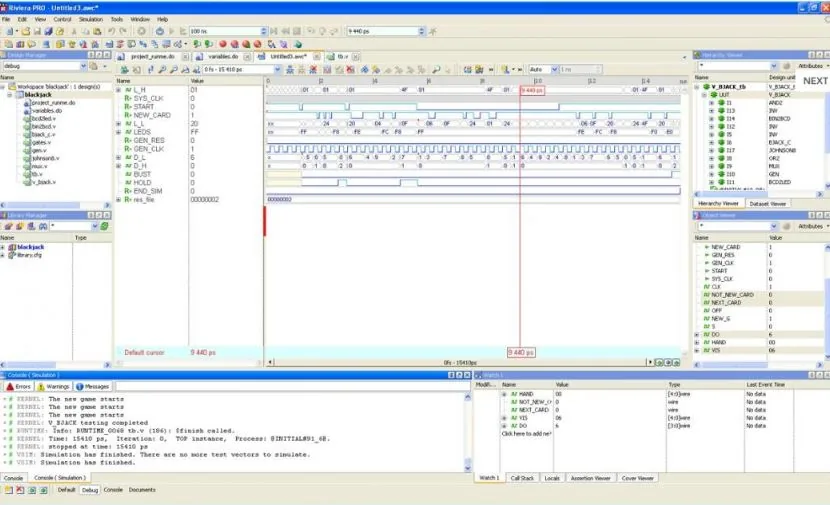
Task: Click the file icon of the project_runme.do tab
Action: click(x=121, y=57)
